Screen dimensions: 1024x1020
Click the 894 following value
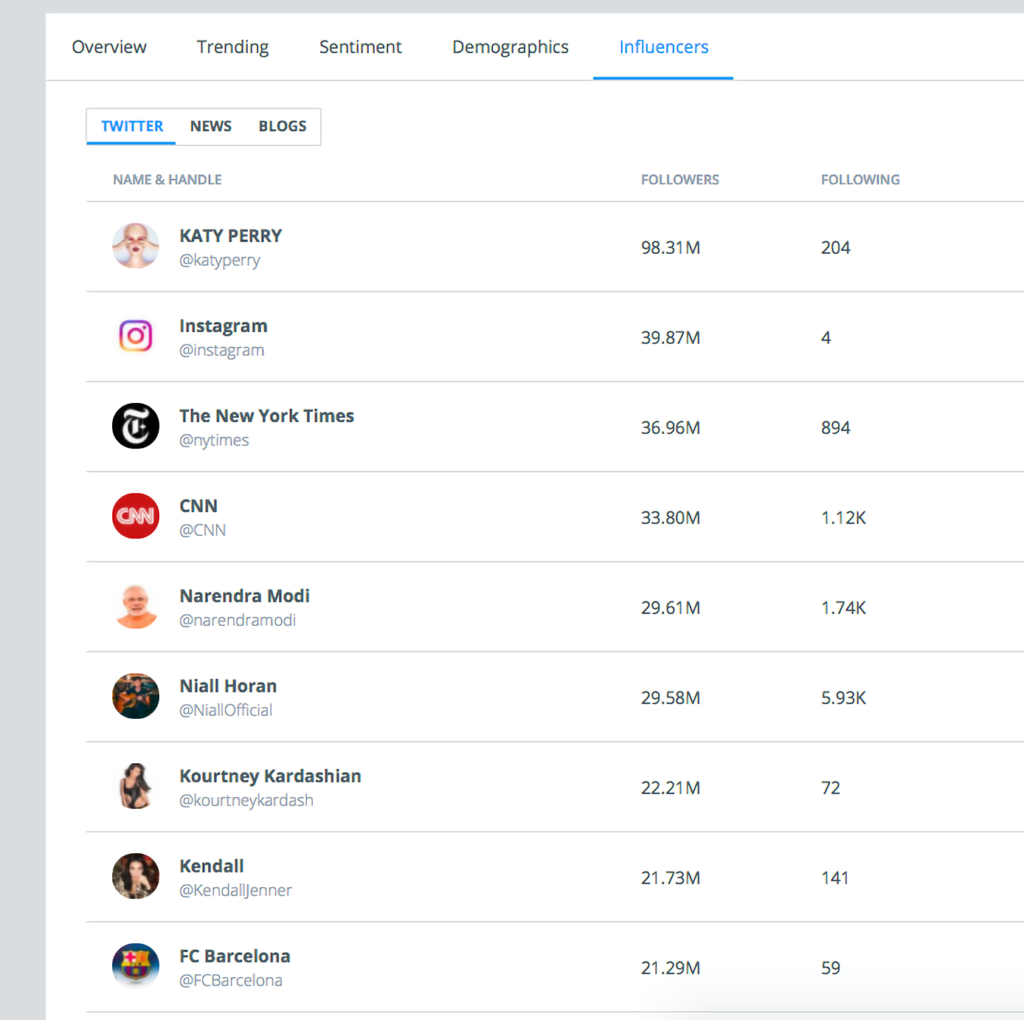pyautogui.click(x=835, y=428)
